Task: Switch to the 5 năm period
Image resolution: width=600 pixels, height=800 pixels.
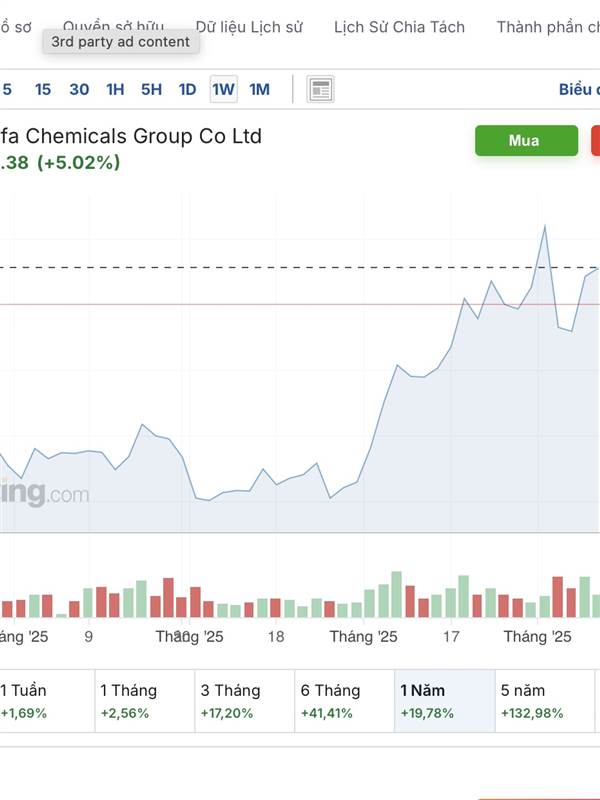Action: point(544,701)
